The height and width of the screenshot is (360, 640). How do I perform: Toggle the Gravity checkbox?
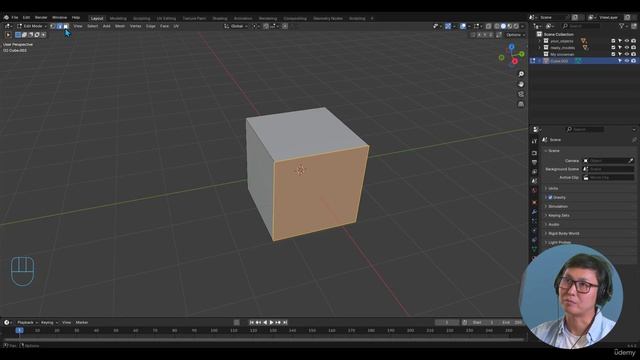pyautogui.click(x=550, y=198)
